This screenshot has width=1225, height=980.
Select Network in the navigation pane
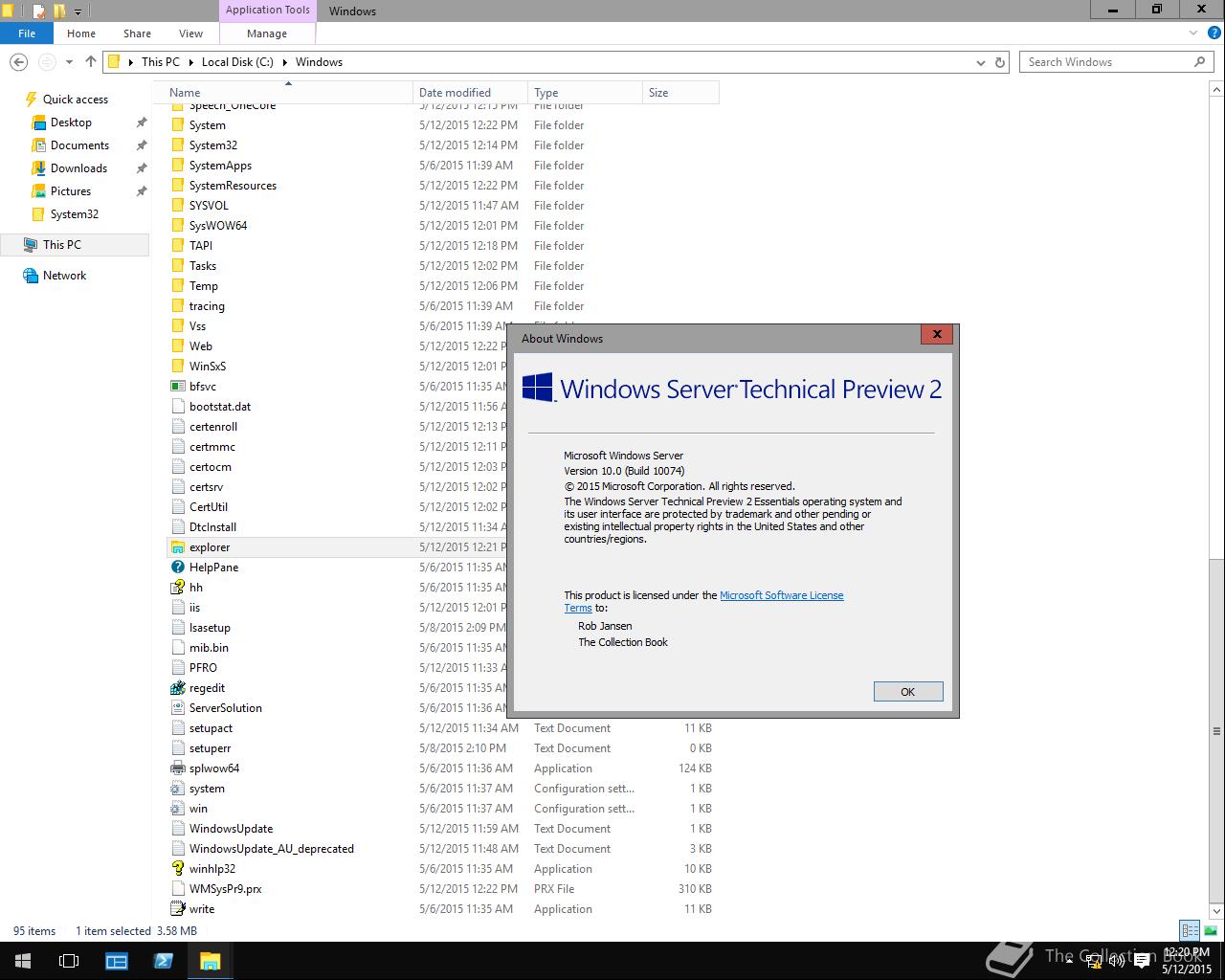(64, 276)
